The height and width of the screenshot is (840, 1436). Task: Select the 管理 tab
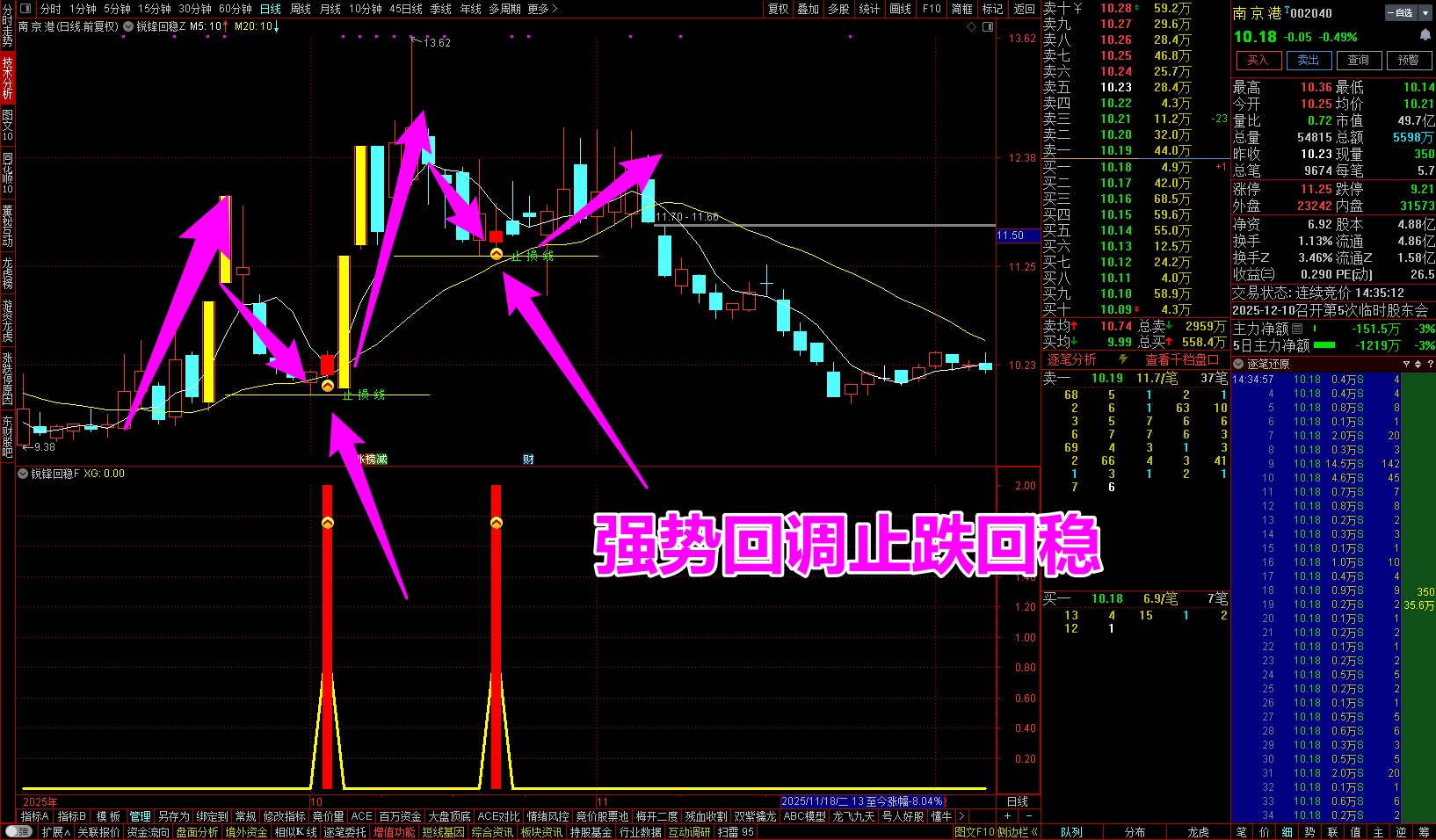point(141,816)
